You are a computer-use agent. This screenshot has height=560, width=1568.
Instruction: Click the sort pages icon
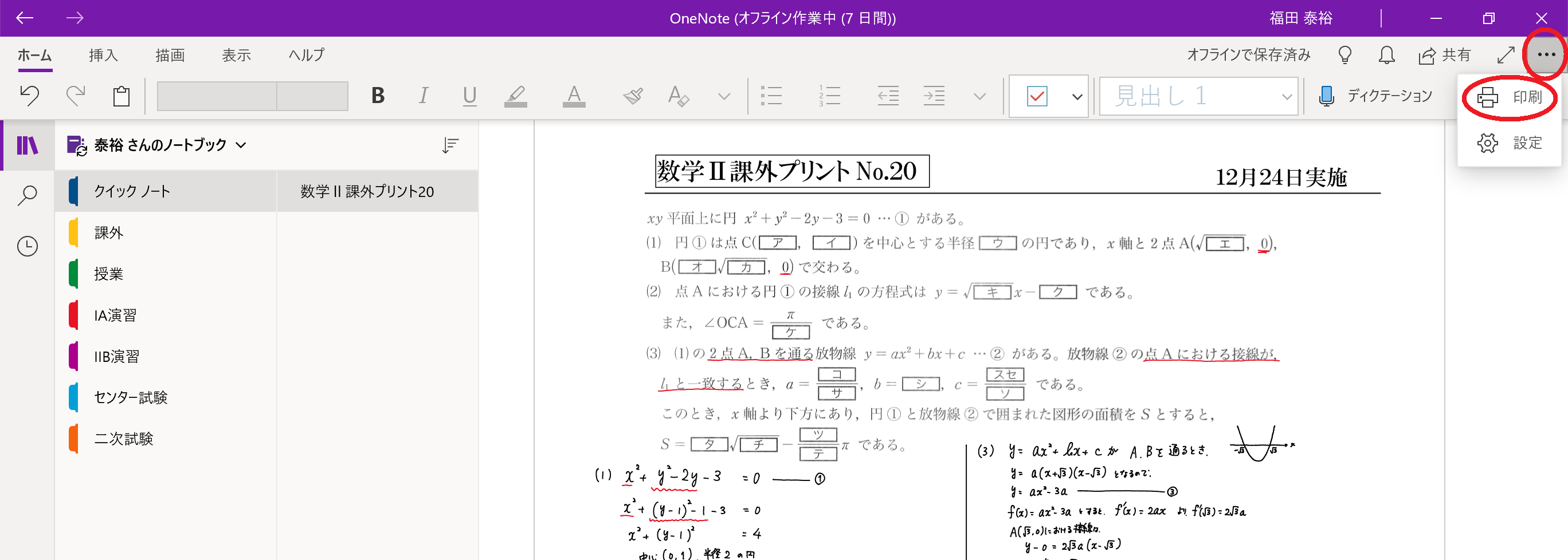(x=450, y=145)
